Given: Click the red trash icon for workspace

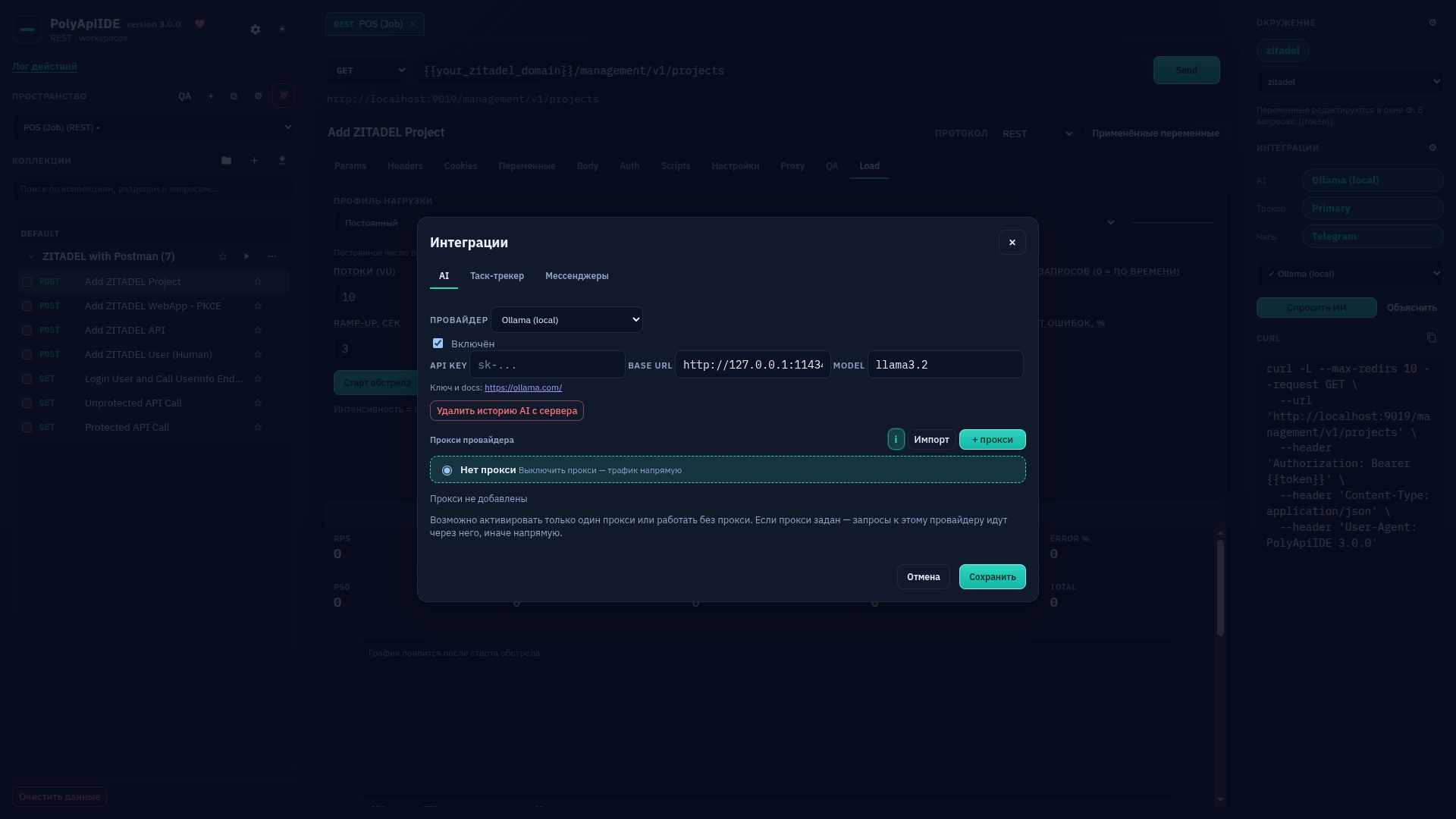Looking at the screenshot, I should tap(284, 96).
